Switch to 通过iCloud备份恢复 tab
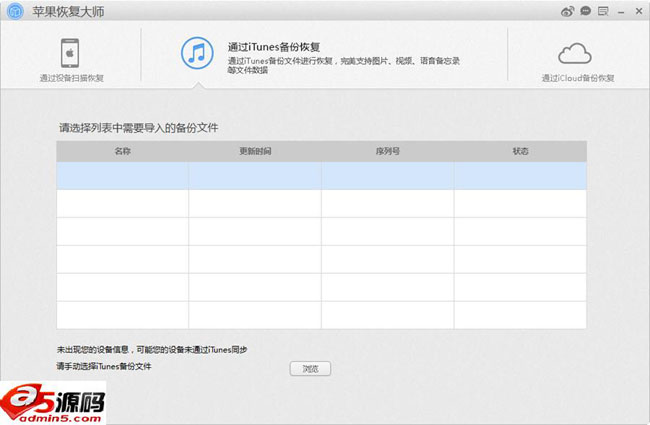This screenshot has height=425, width=650. [x=577, y=78]
